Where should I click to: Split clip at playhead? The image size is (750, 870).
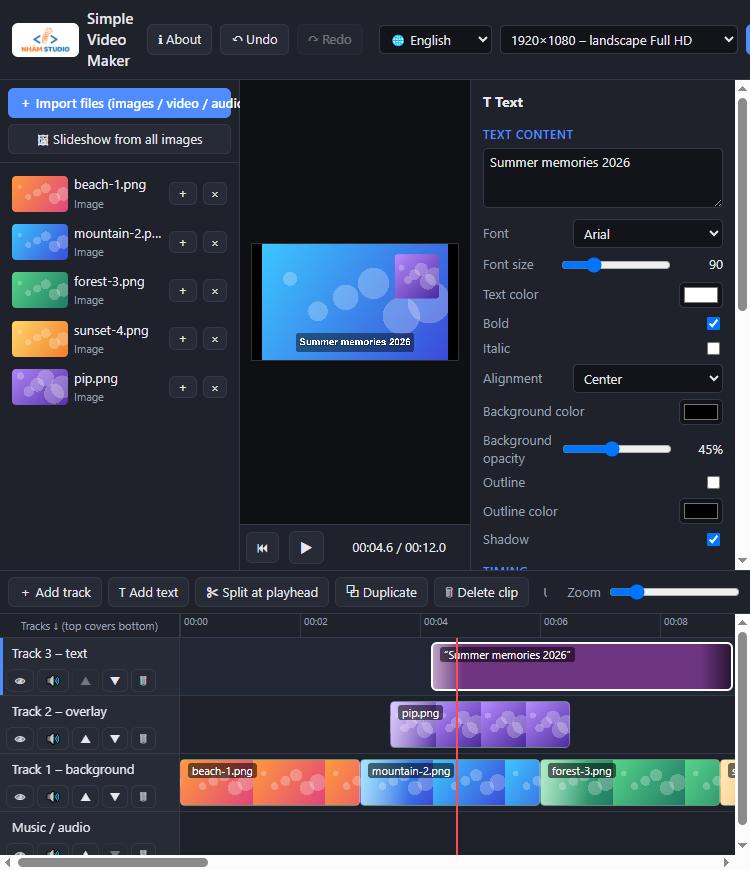(262, 593)
